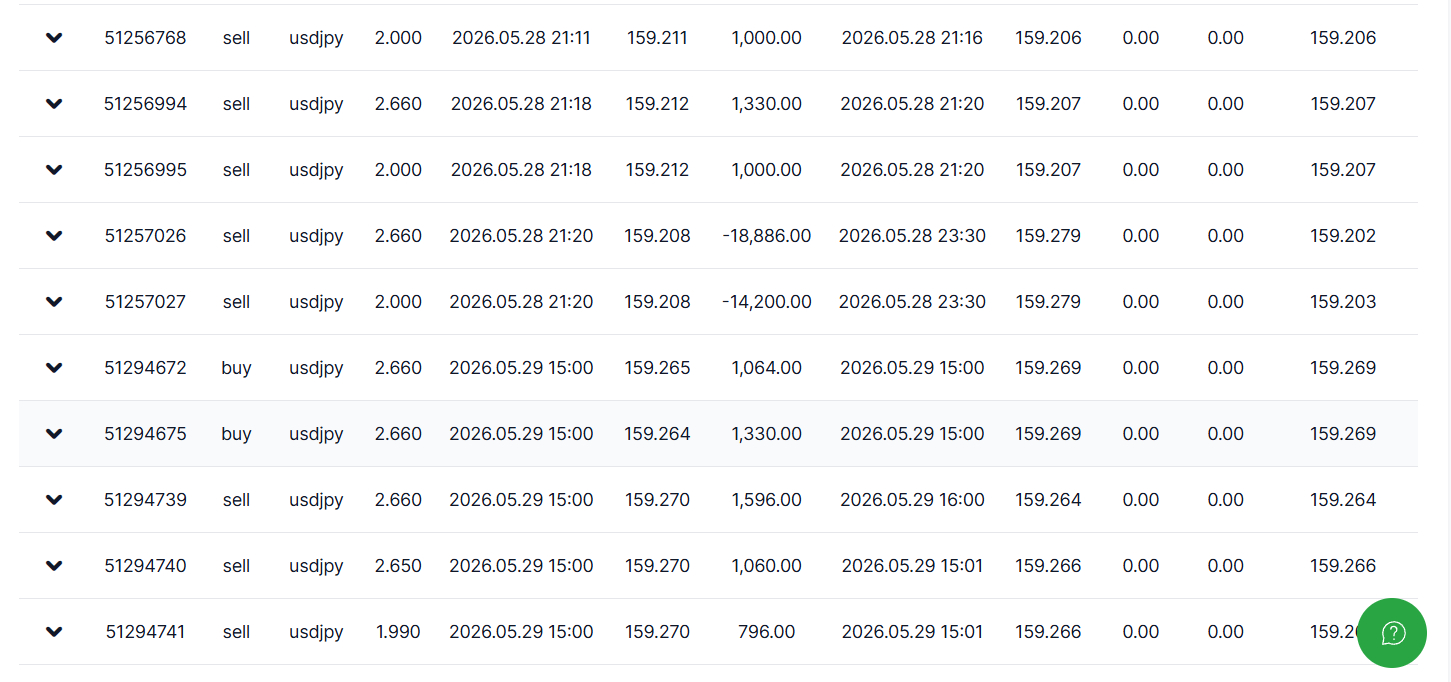Screen dimensions: 1451x682
Task: Expand details for order 51256995
Action: click(54, 170)
